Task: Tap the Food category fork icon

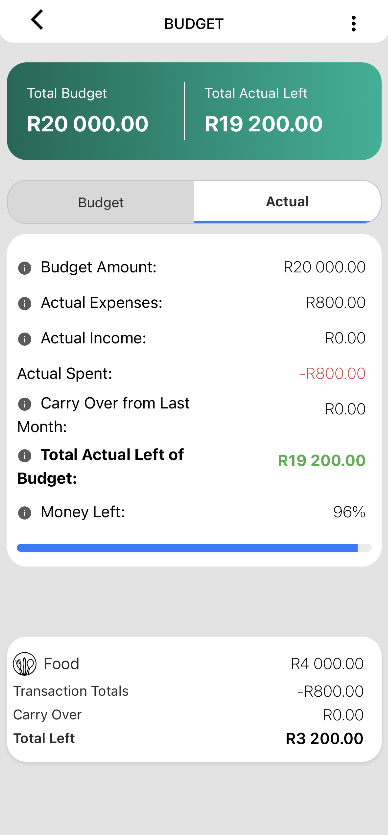Action: (x=24, y=664)
